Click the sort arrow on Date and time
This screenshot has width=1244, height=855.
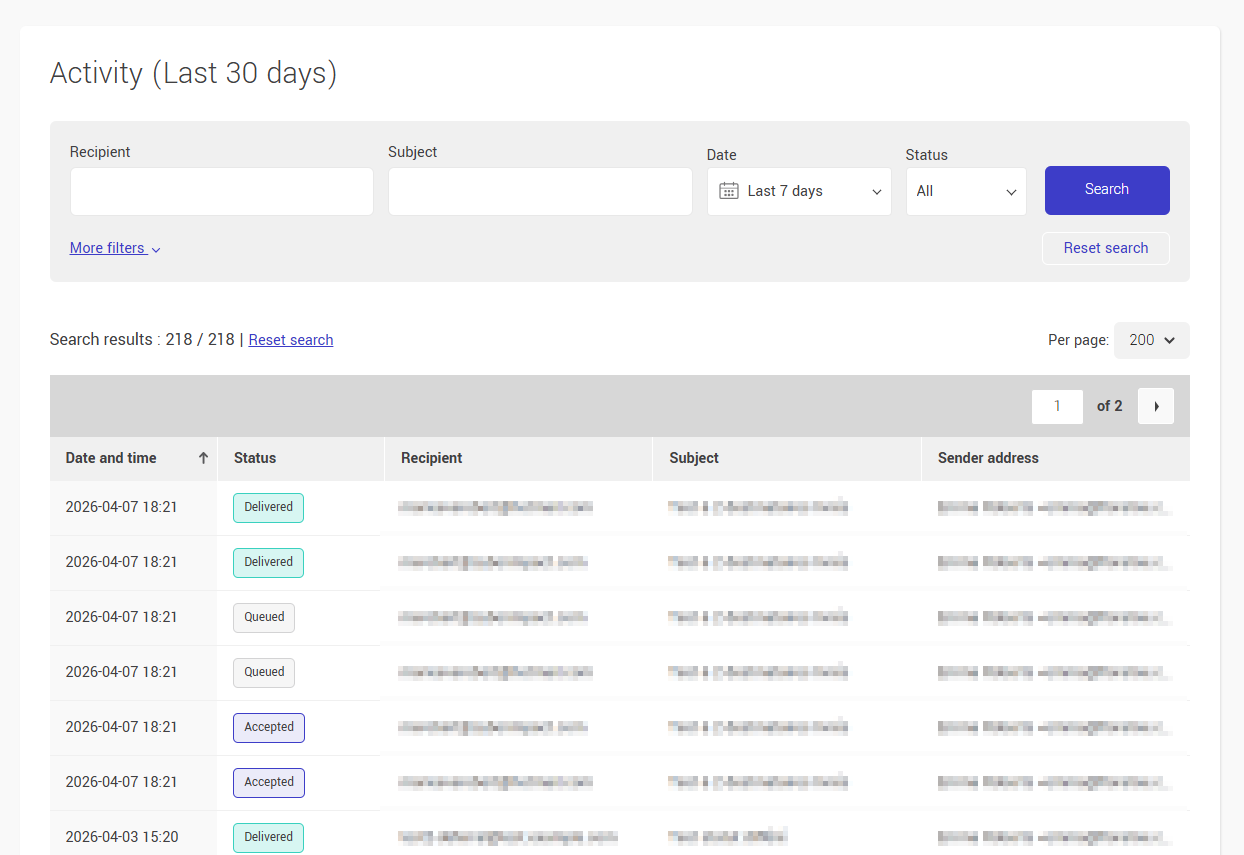[x=203, y=458]
